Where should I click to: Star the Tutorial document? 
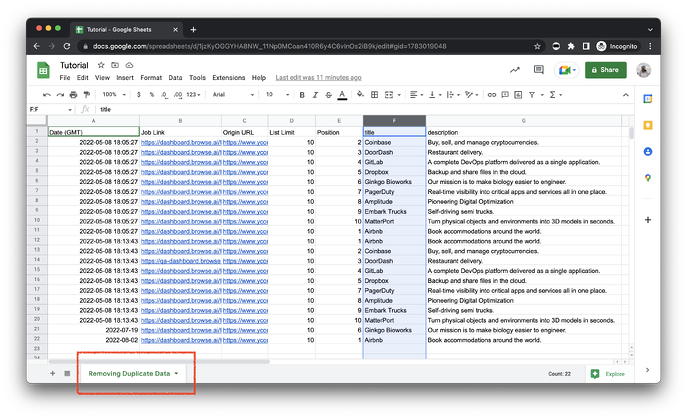point(101,65)
